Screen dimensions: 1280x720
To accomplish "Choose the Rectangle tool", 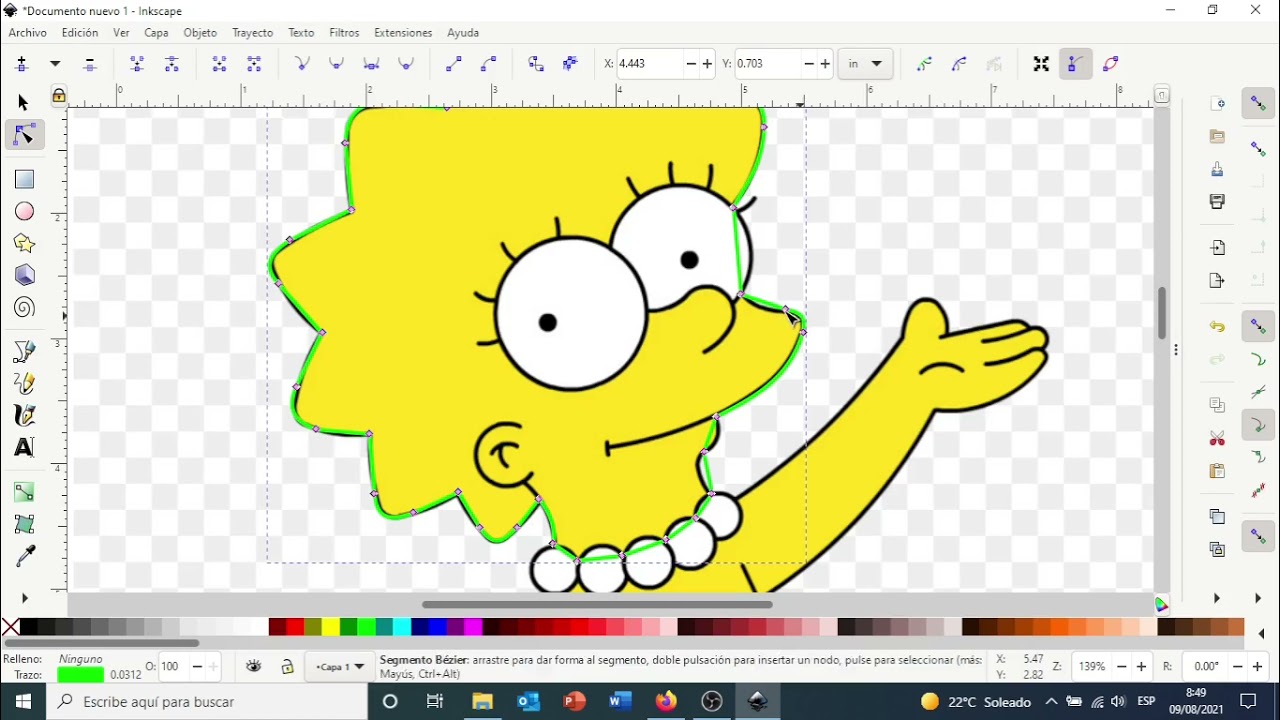I will pyautogui.click(x=24, y=179).
